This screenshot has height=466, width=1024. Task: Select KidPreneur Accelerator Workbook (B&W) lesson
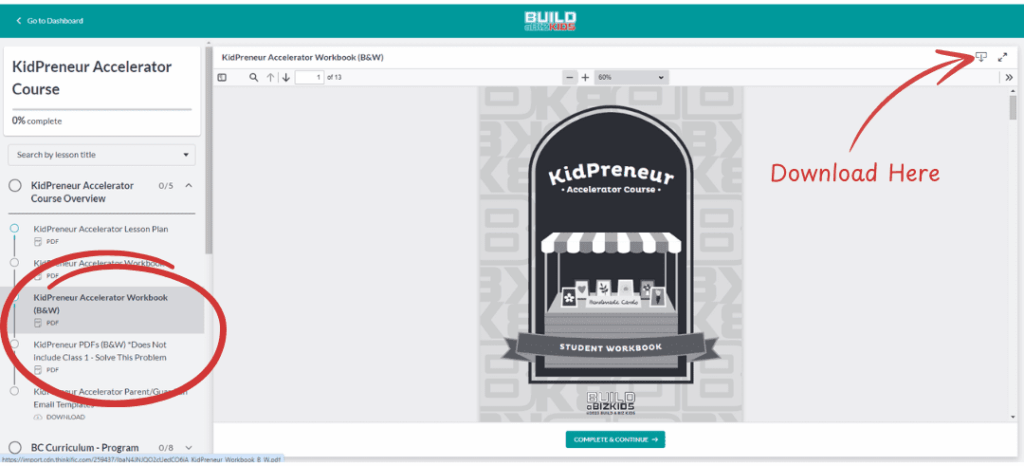[x=100, y=303]
